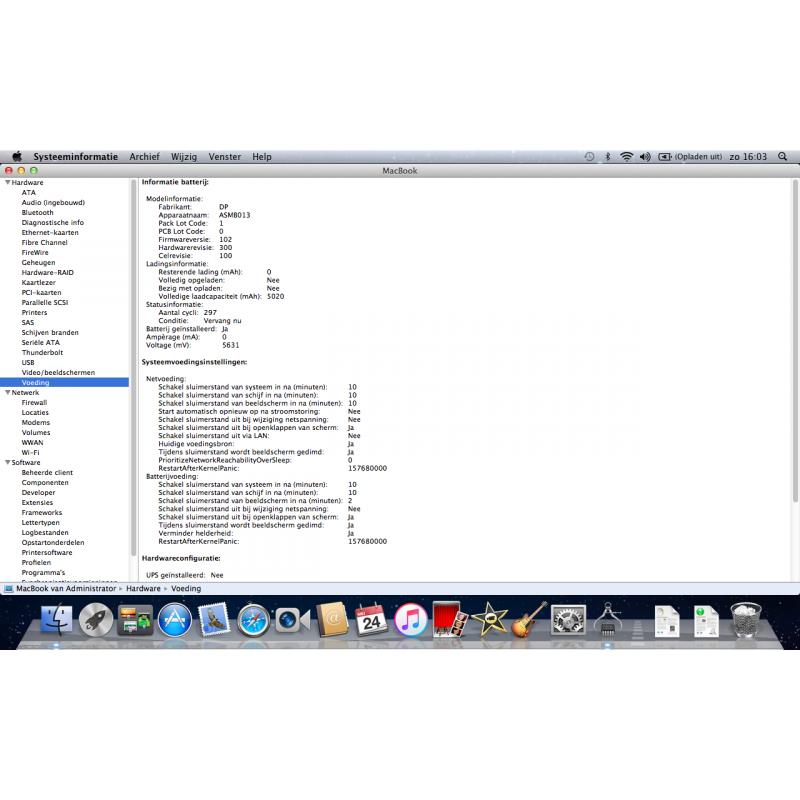This screenshot has height=800, width=800.
Task: Click 'Hardware' in the path bar
Action: [x=143, y=588]
